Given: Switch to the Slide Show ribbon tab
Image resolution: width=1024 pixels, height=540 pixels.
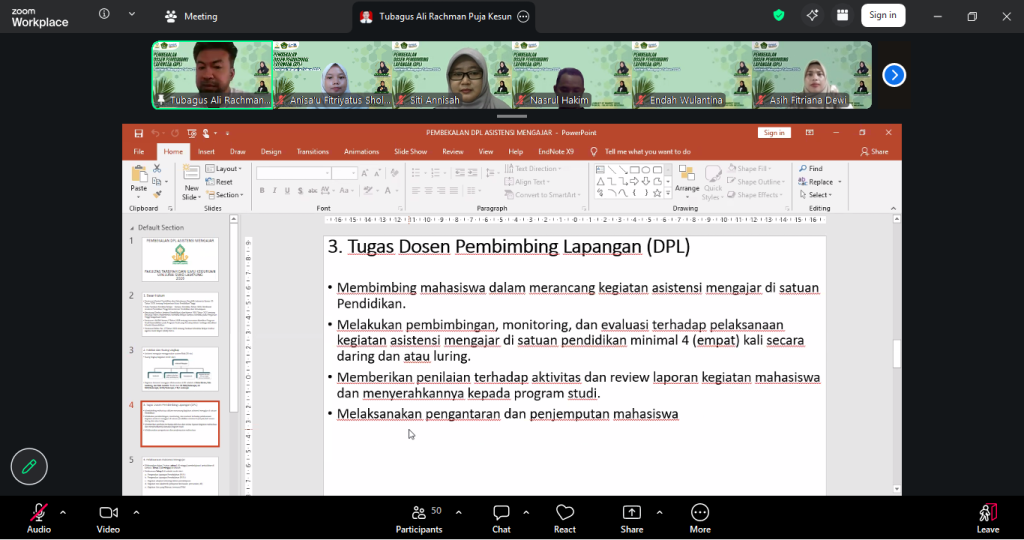Looking at the screenshot, I should (410, 151).
